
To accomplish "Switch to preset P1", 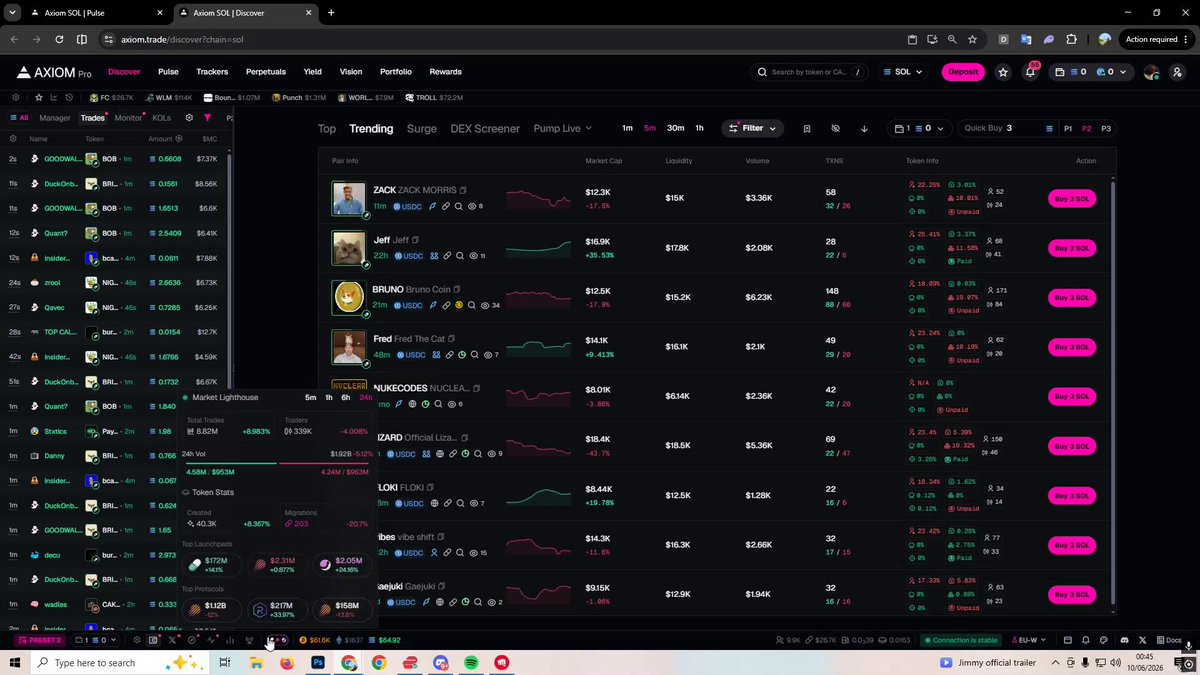I will point(1068,129).
